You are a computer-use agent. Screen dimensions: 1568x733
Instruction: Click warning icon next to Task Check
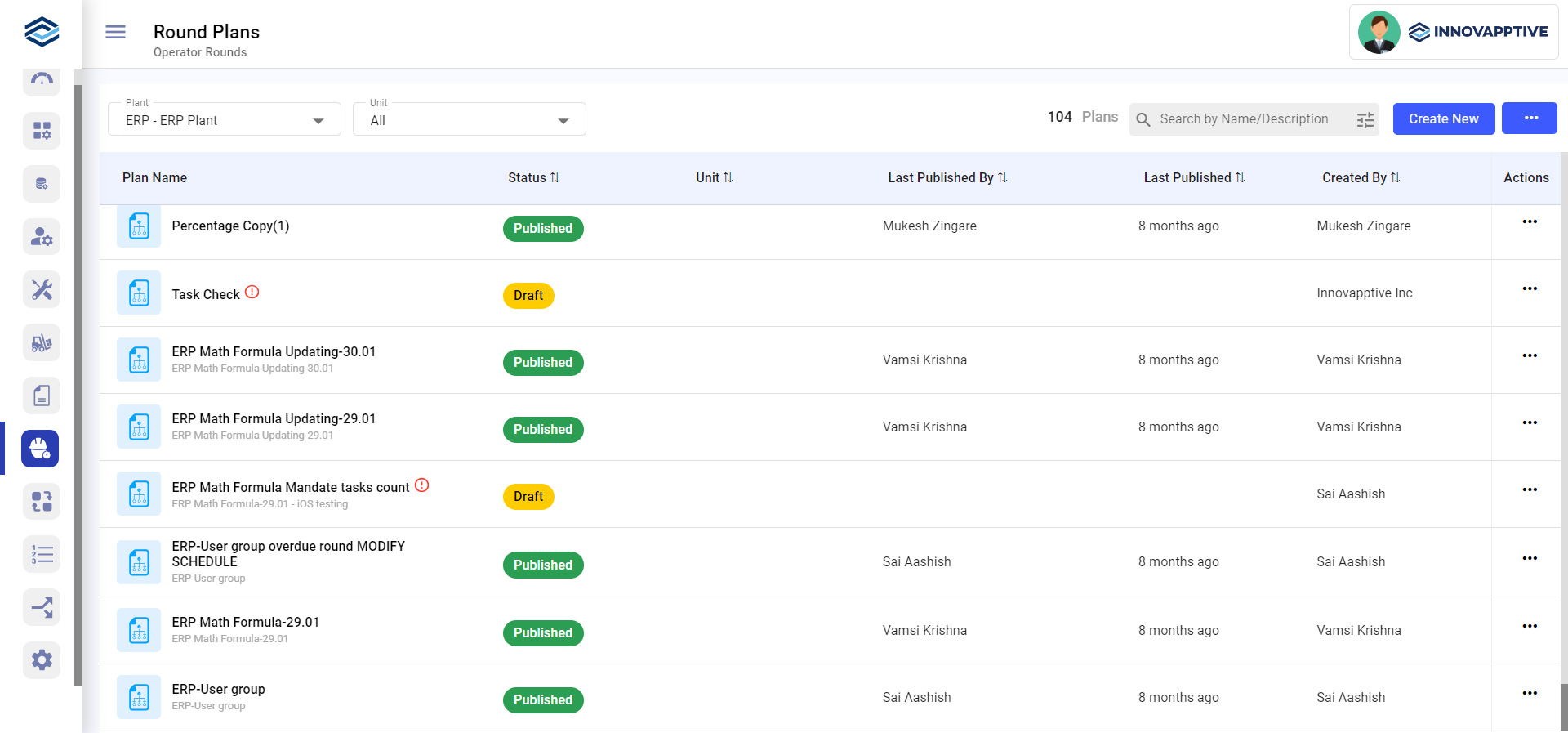pyautogui.click(x=252, y=293)
